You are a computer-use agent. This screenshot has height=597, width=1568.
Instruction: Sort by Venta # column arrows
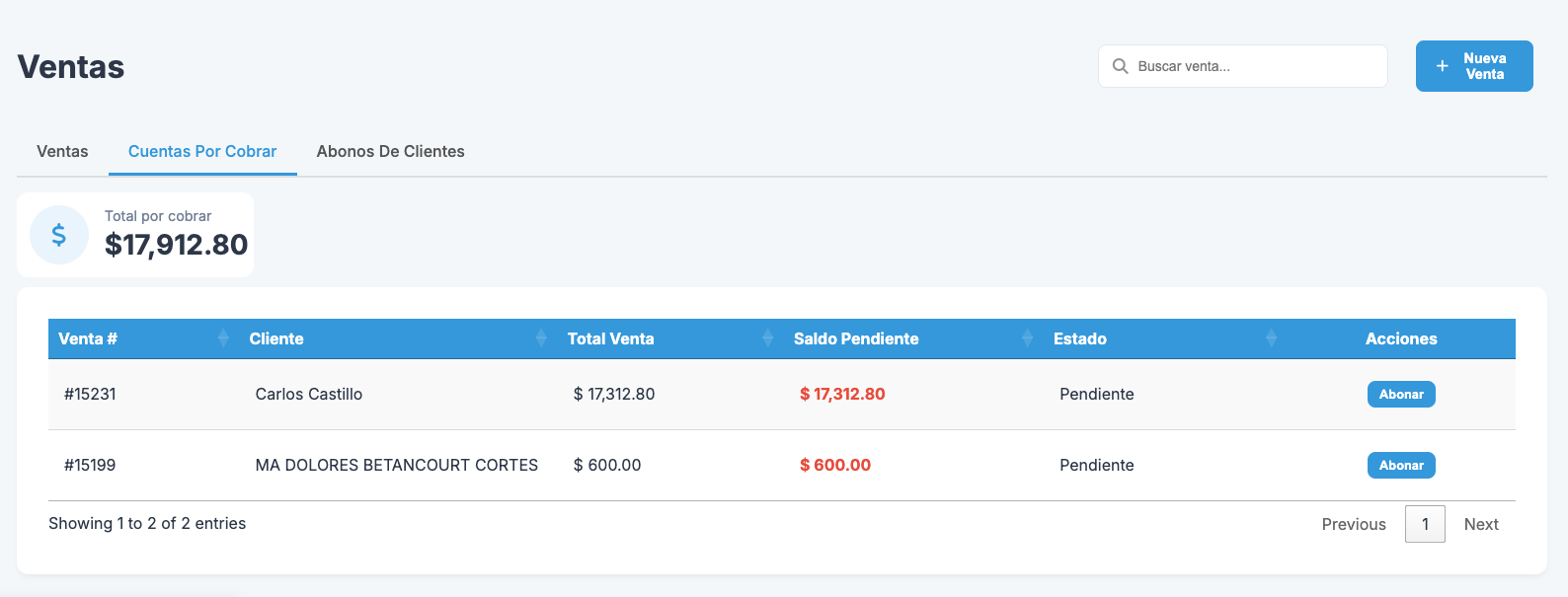click(223, 338)
